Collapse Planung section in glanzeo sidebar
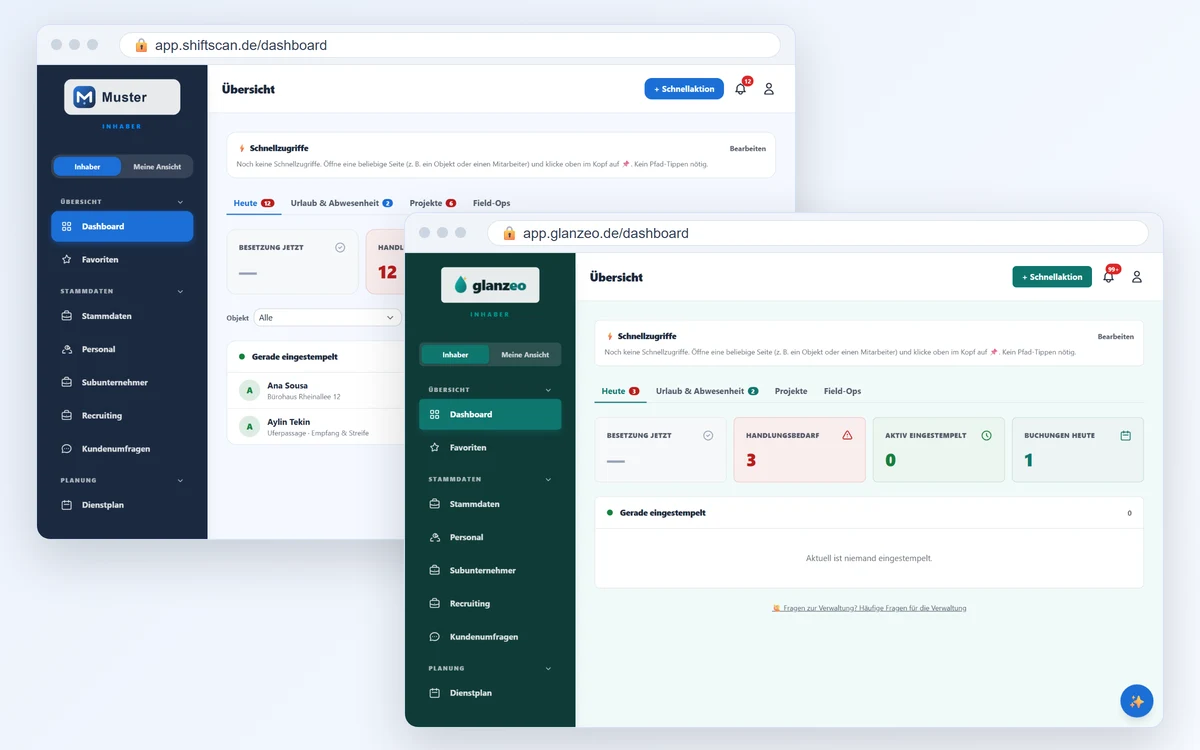This screenshot has width=1200, height=750. tap(548, 668)
